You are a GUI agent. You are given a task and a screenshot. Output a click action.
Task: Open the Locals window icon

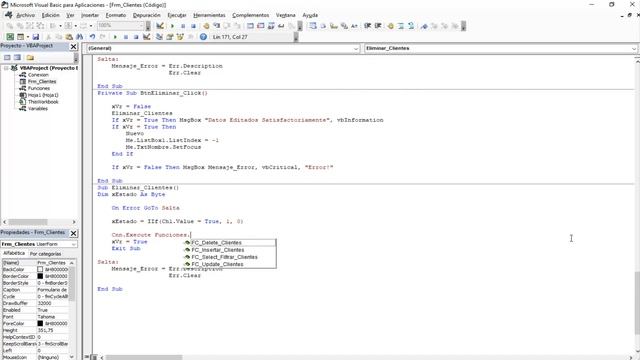[x=250, y=26]
